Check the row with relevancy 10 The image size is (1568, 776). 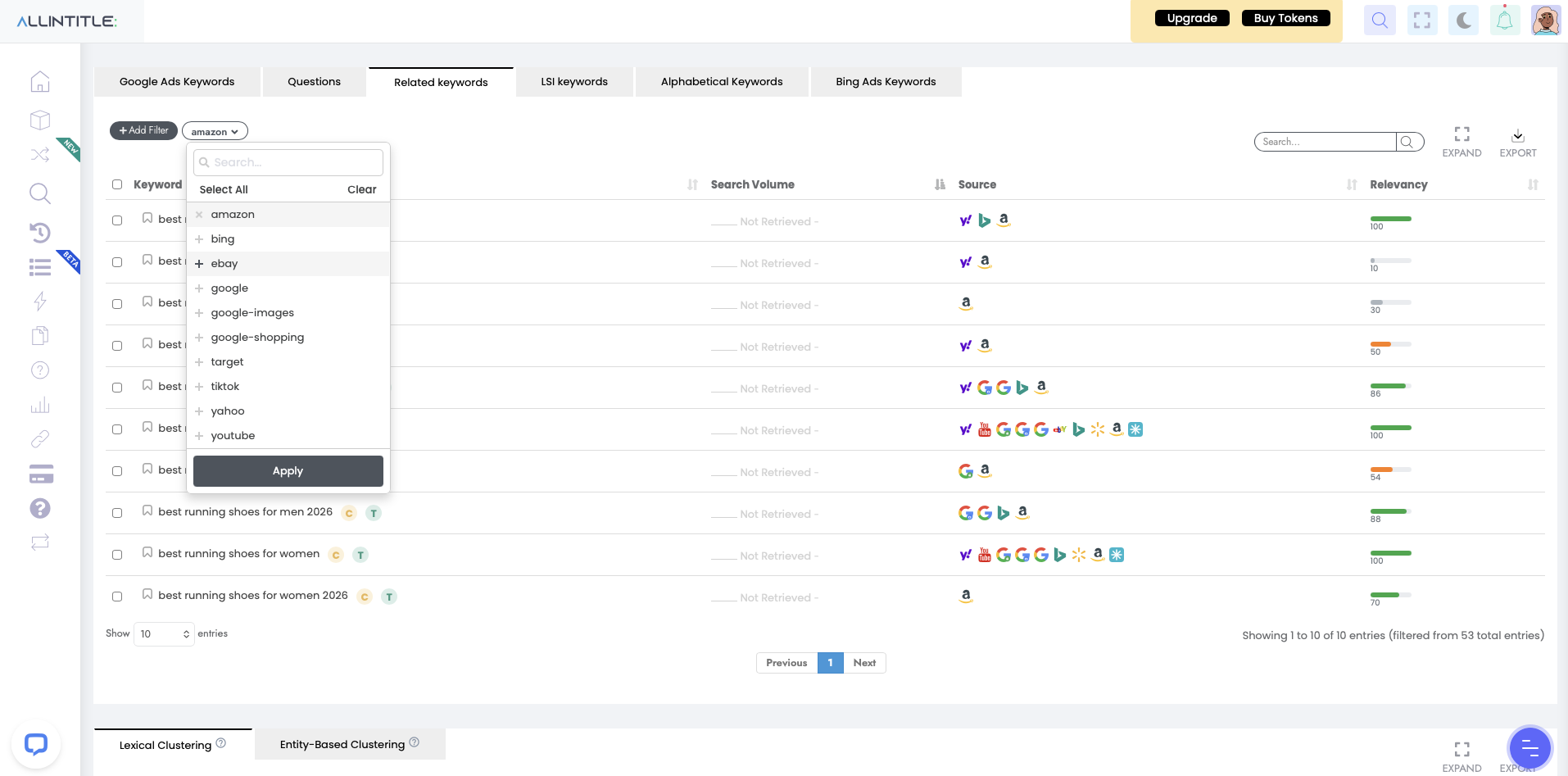coord(117,262)
